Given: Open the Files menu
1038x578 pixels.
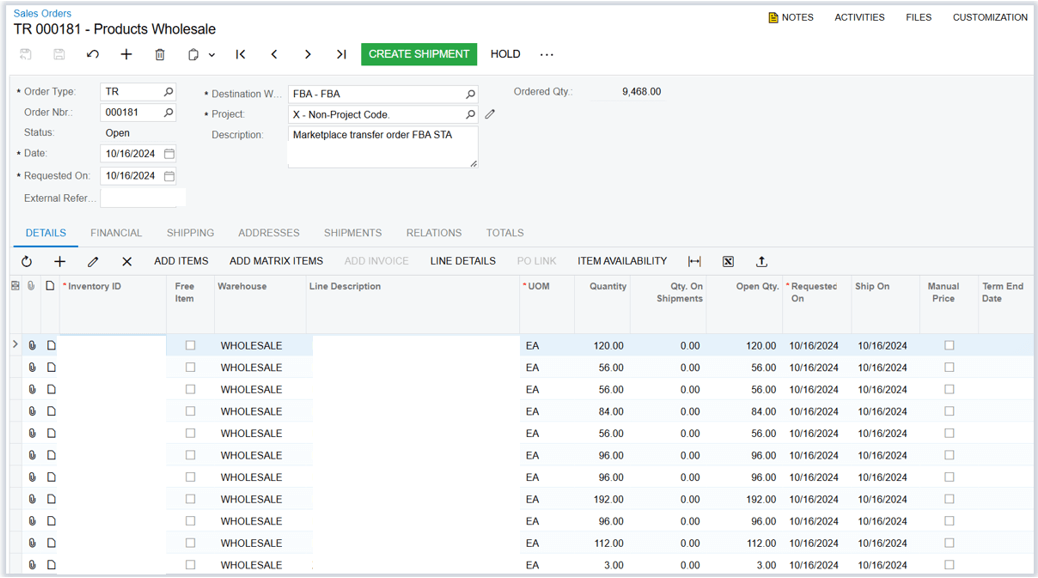Looking at the screenshot, I should [918, 17].
